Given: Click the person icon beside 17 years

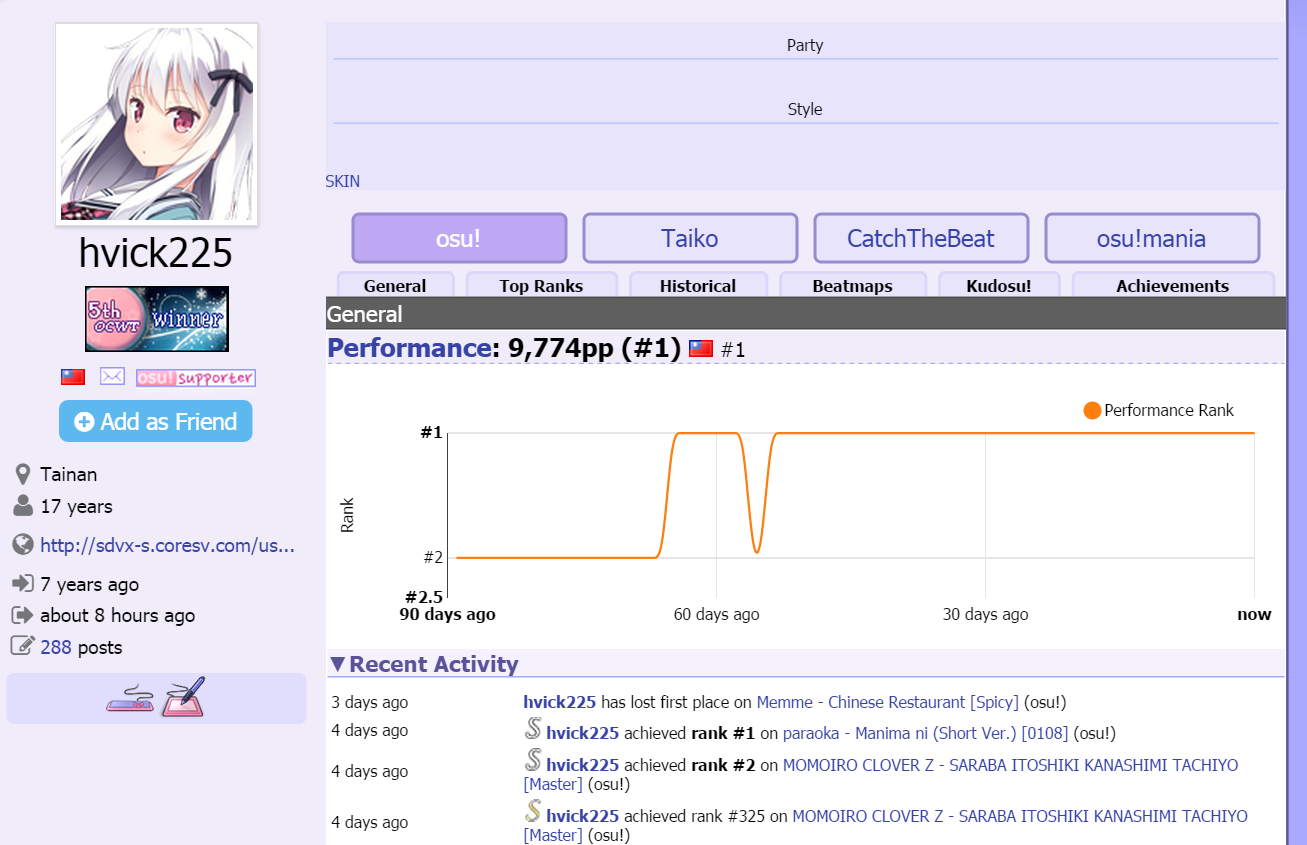Looking at the screenshot, I should click(x=22, y=505).
